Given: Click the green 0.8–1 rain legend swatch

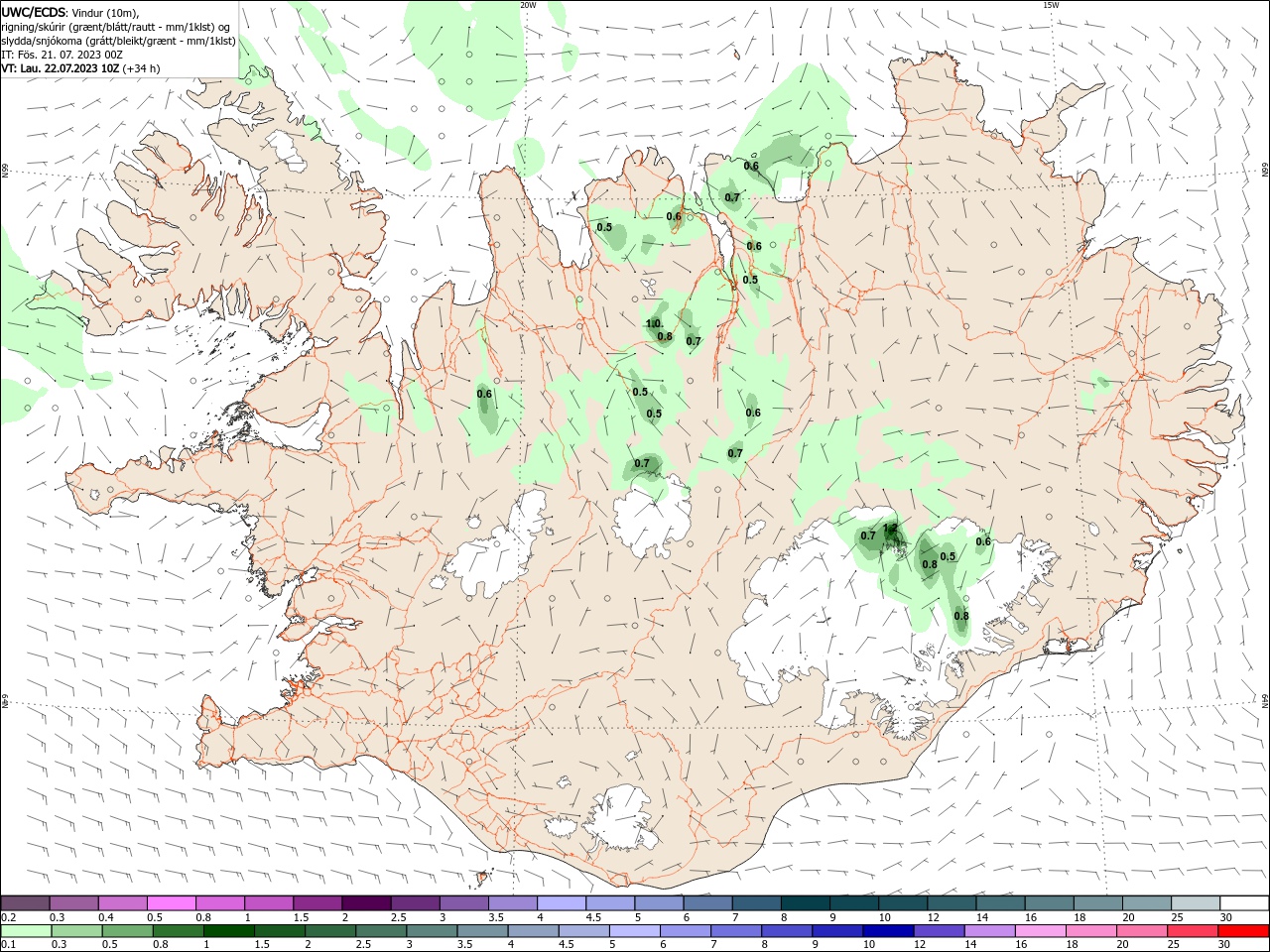Looking at the screenshot, I should (x=178, y=931).
